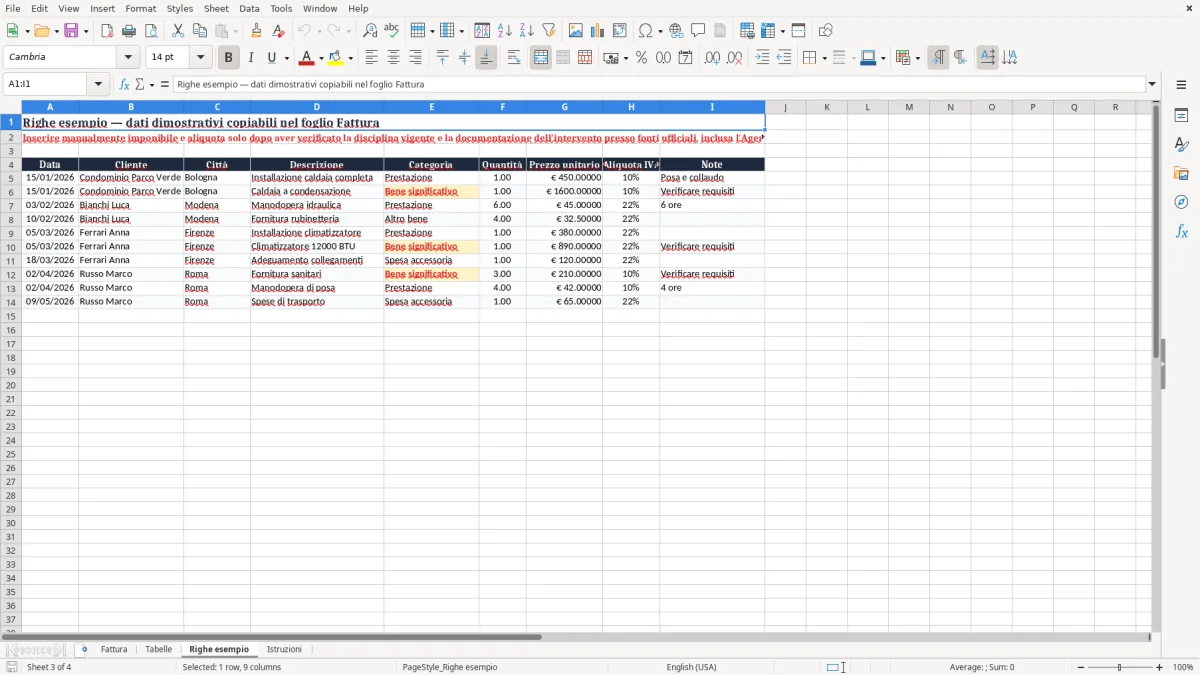Switch to the Istruzioni sheet tab

point(284,650)
